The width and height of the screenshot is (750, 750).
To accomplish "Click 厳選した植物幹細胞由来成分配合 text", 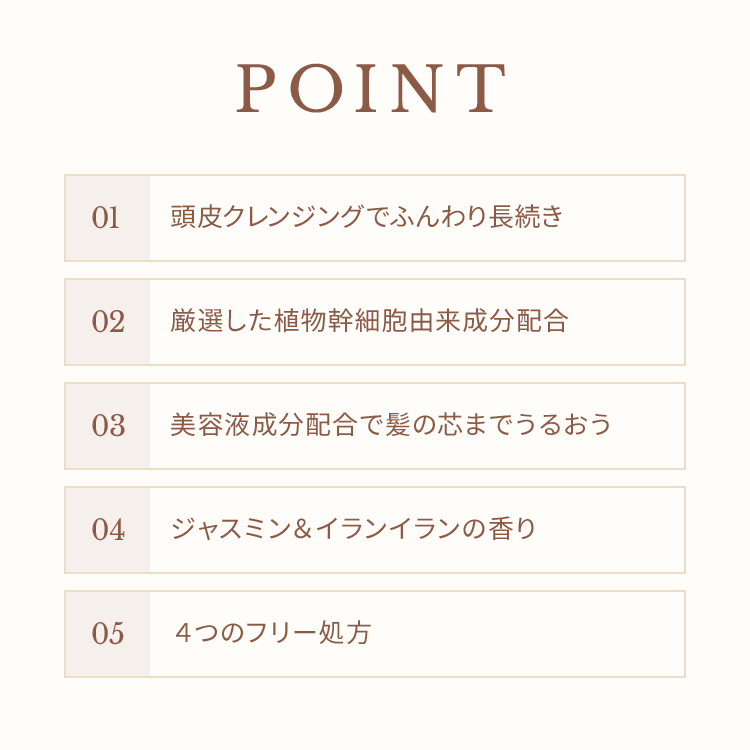I will coord(369,320).
